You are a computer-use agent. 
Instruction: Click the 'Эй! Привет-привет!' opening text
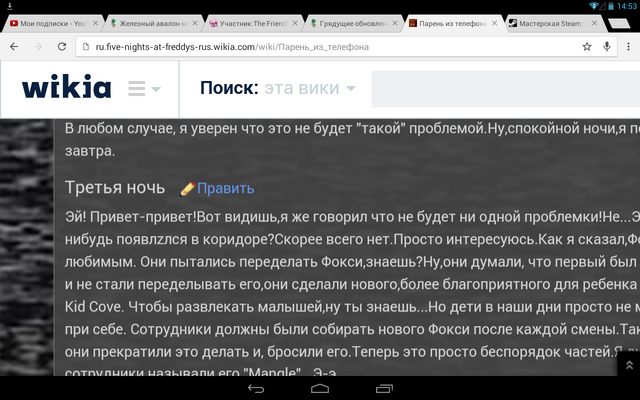pos(131,217)
